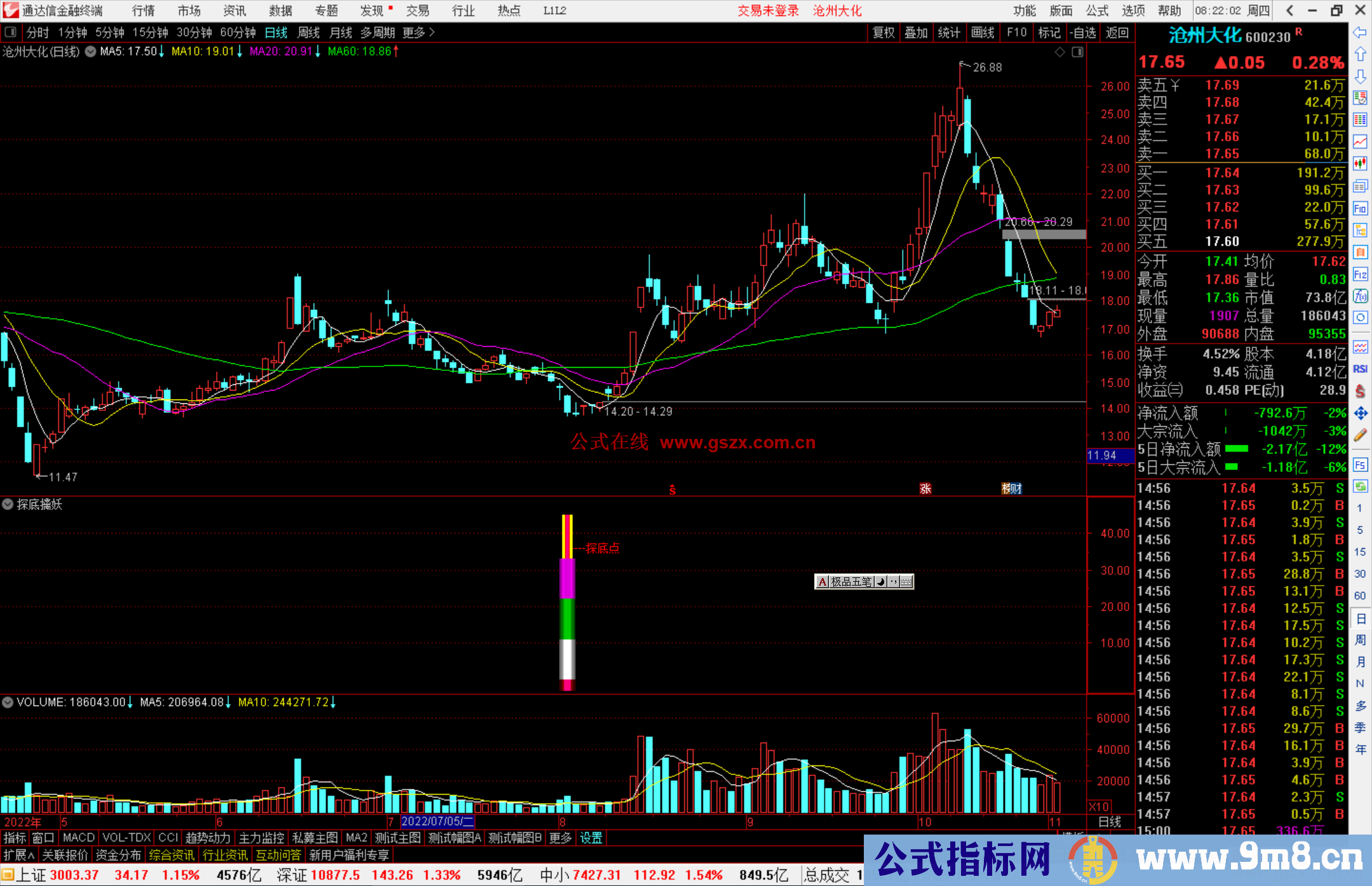Click the 复权 button above chart
This screenshot has width=1372, height=886.
pyautogui.click(x=884, y=32)
